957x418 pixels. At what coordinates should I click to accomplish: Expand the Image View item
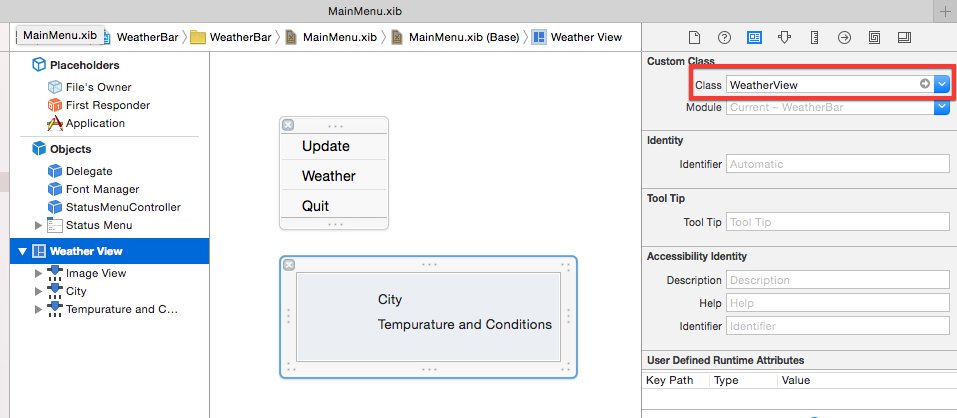coord(39,273)
